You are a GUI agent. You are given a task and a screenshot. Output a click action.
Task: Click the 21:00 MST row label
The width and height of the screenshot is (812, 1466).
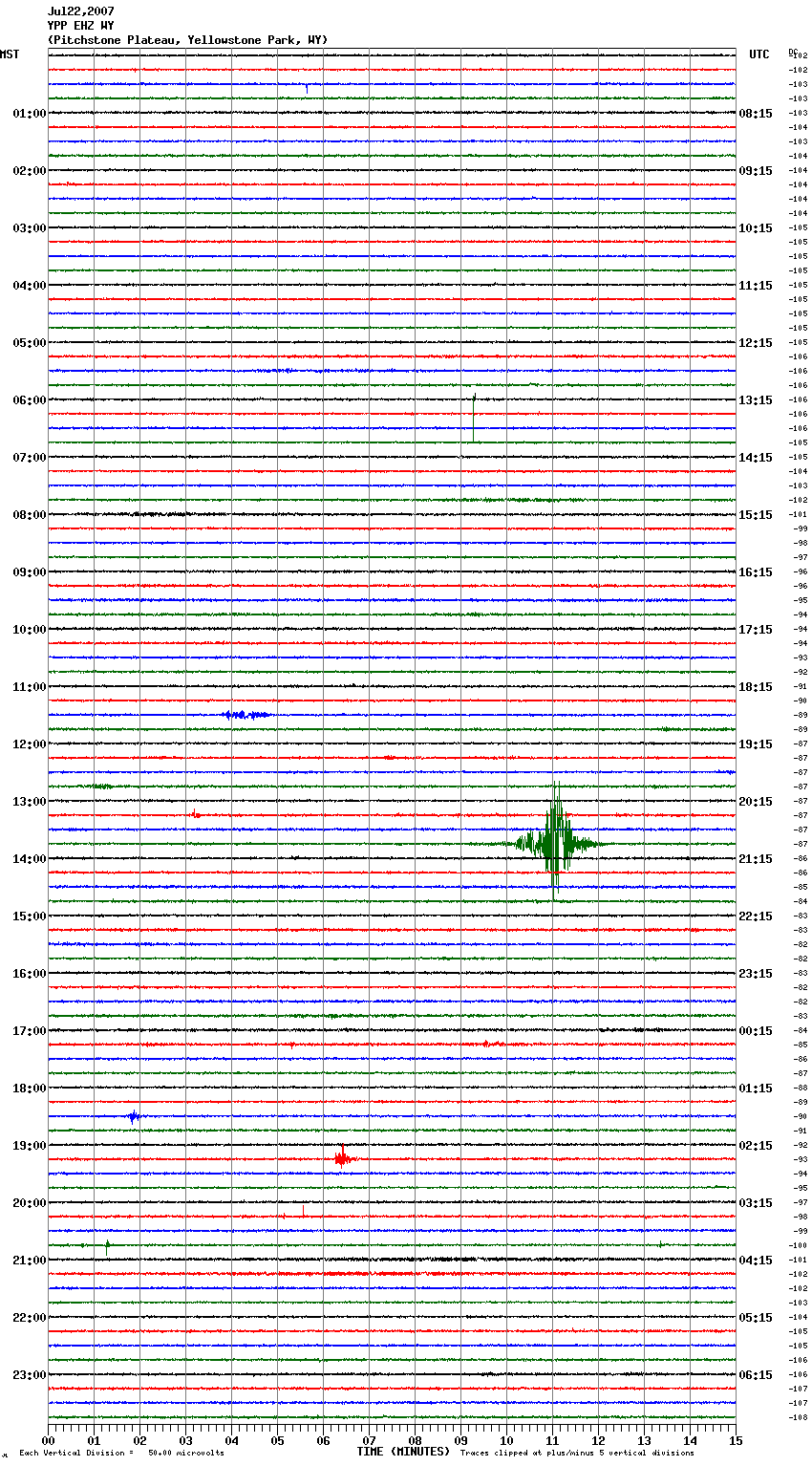click(x=29, y=1261)
